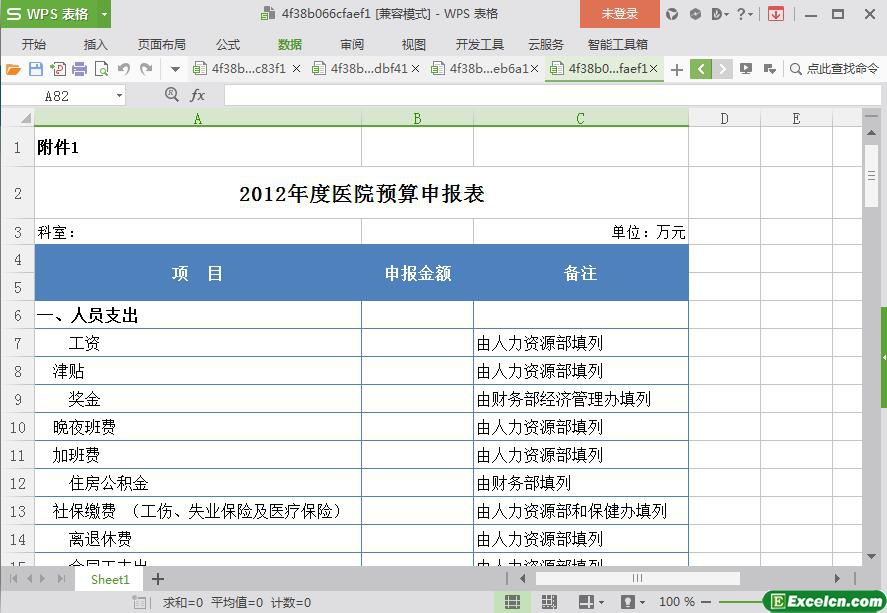Image resolution: width=887 pixels, height=613 pixels.
Task: Close the 4f38b...eb6a1 document tab
Action: 534,69
